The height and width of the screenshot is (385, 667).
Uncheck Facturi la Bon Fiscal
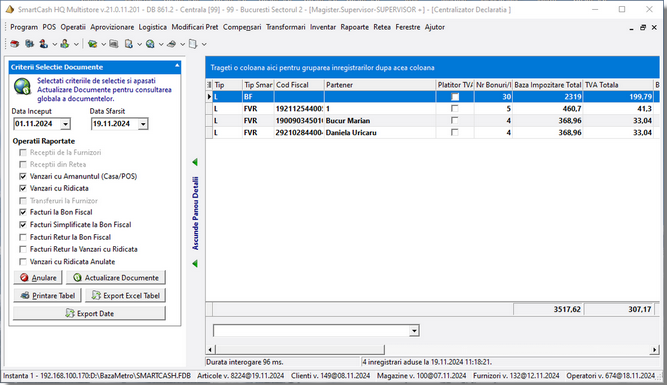pyautogui.click(x=23, y=212)
